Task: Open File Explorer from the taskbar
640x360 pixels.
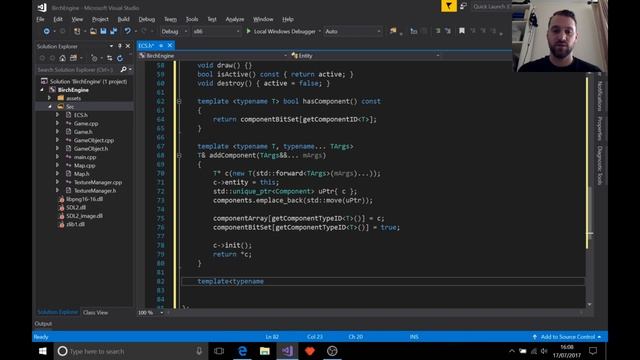Action: (264, 351)
